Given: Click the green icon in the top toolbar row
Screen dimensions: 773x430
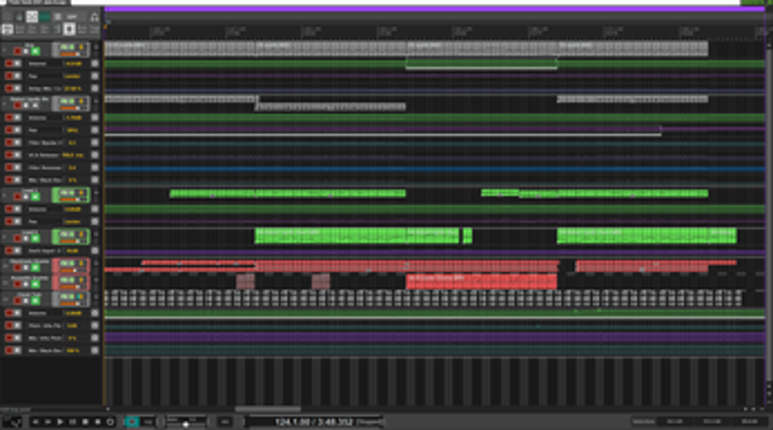Looking at the screenshot, I should point(45,17).
